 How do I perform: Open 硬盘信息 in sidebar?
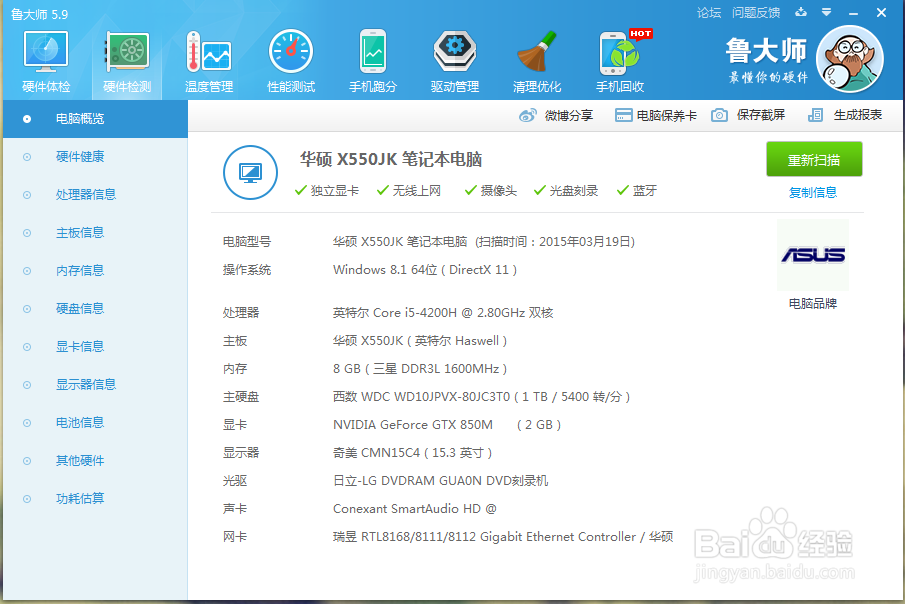(95, 309)
